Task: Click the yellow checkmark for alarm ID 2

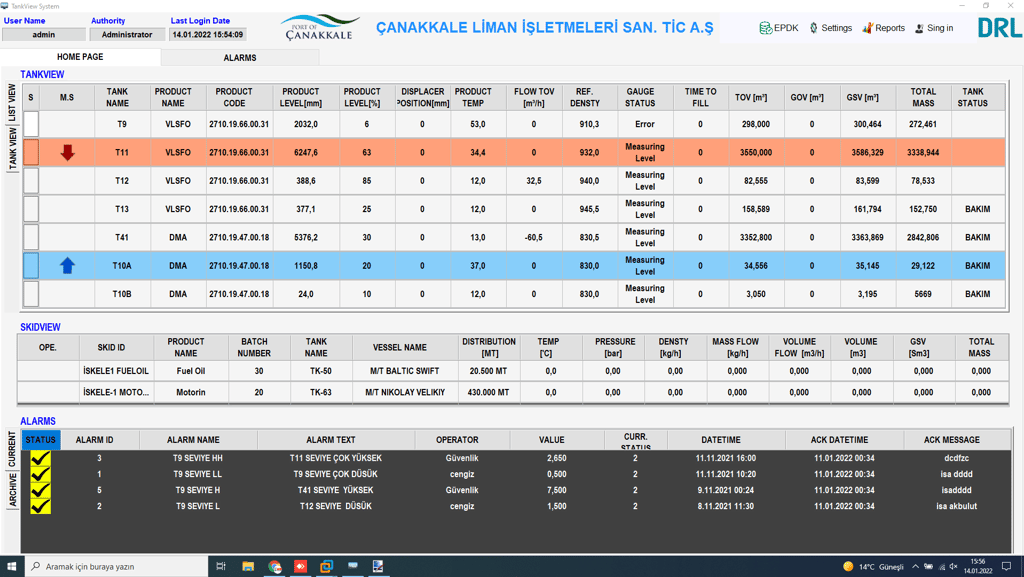Action: 40,506
